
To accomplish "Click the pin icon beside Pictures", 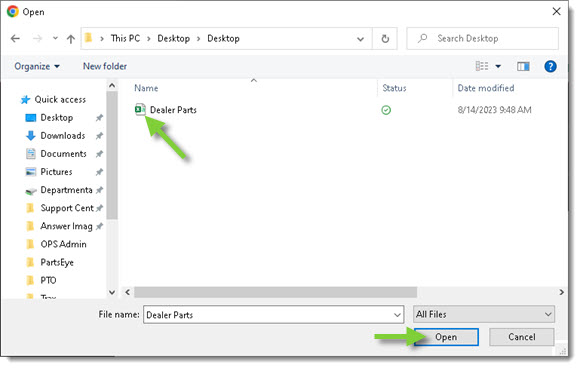I will [x=99, y=172].
